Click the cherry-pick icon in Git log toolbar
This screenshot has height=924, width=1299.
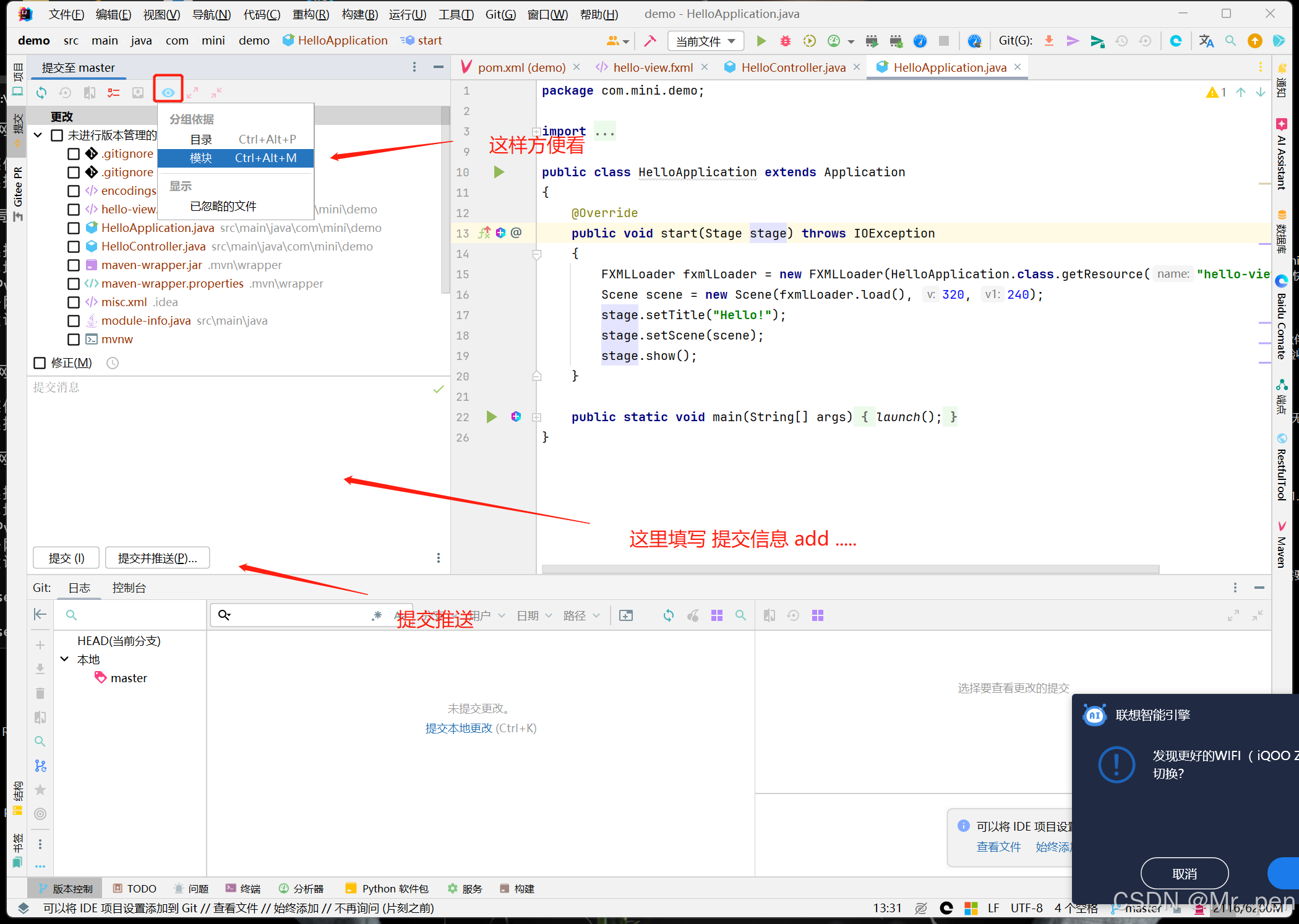[693, 615]
